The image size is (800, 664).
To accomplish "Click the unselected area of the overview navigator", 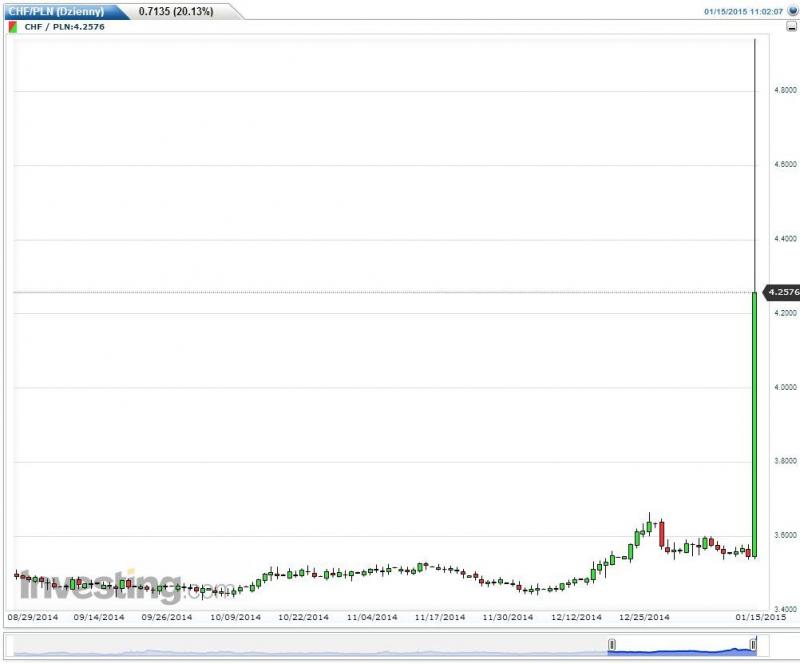I will tap(300, 647).
